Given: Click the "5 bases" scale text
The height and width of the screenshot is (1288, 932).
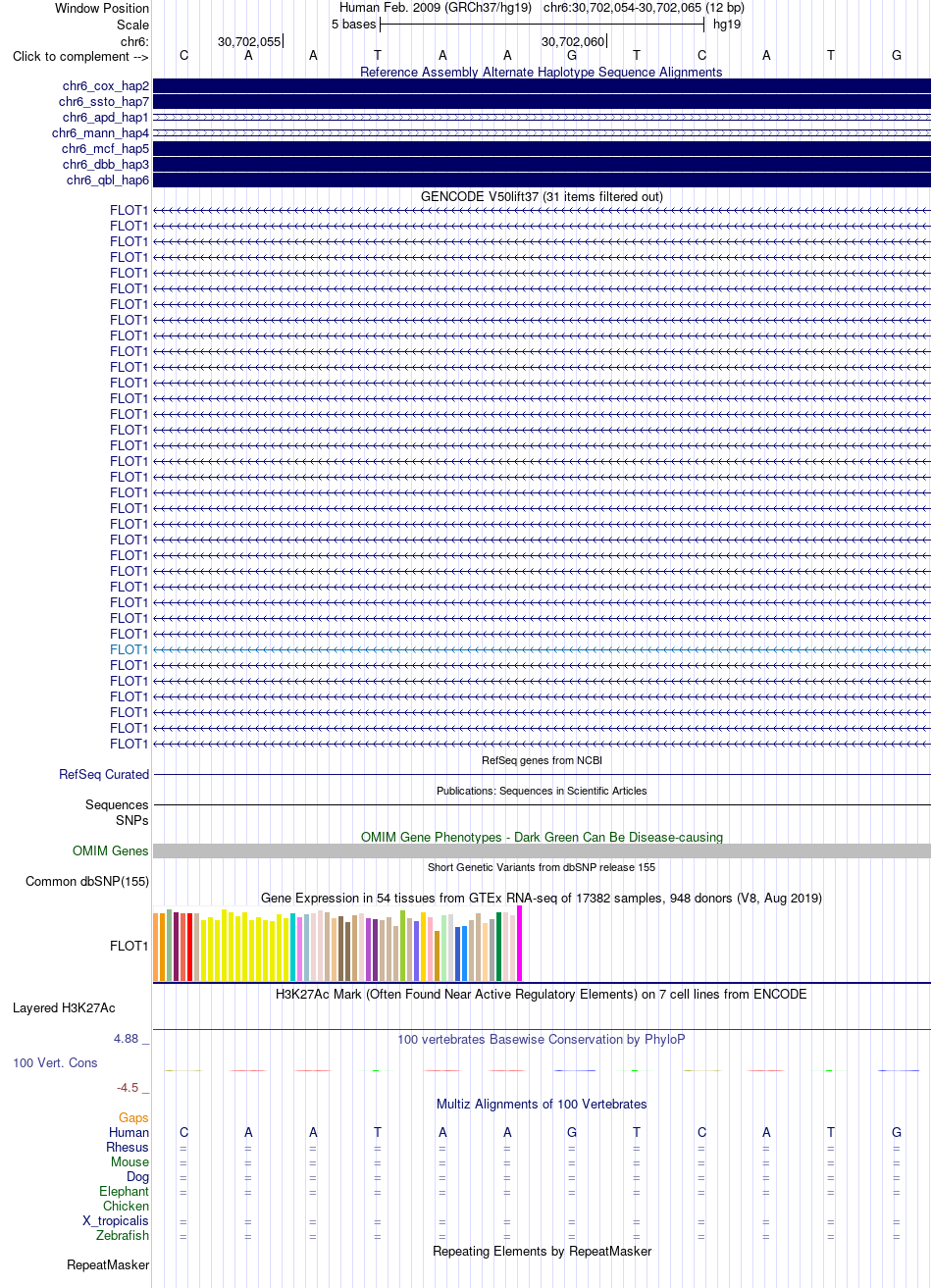Looking at the screenshot, I should [x=353, y=24].
